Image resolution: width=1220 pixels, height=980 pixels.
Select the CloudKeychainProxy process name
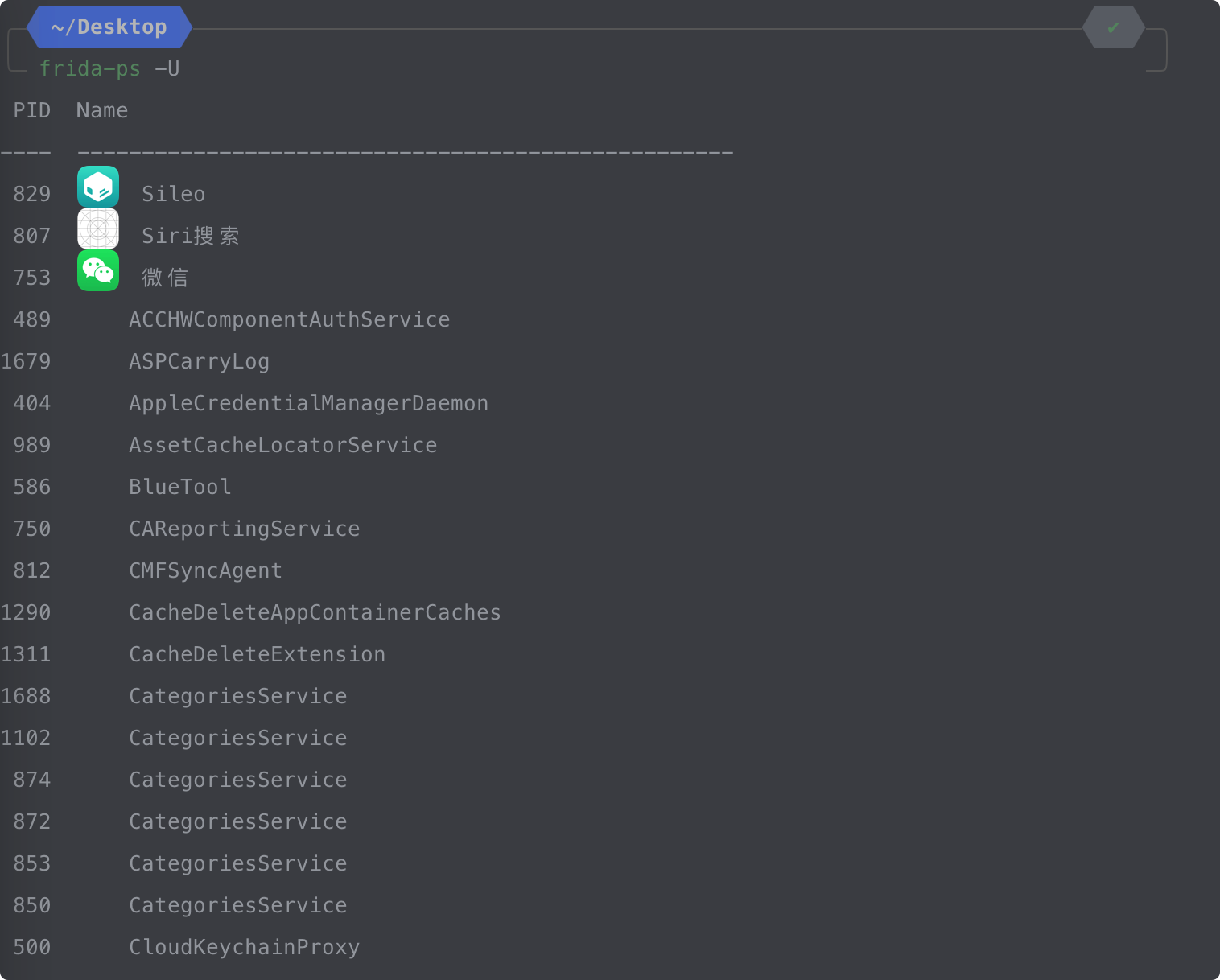(x=245, y=948)
